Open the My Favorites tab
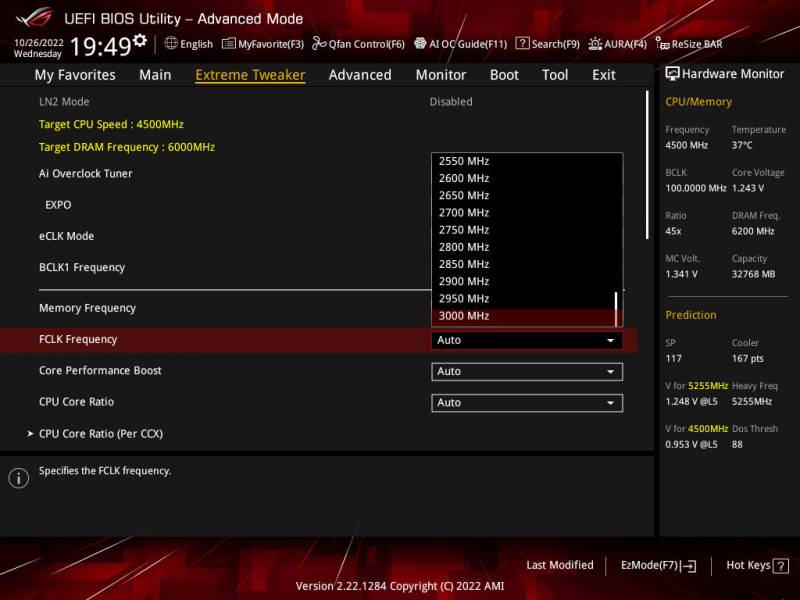Image resolution: width=800 pixels, height=600 pixels. (75, 75)
